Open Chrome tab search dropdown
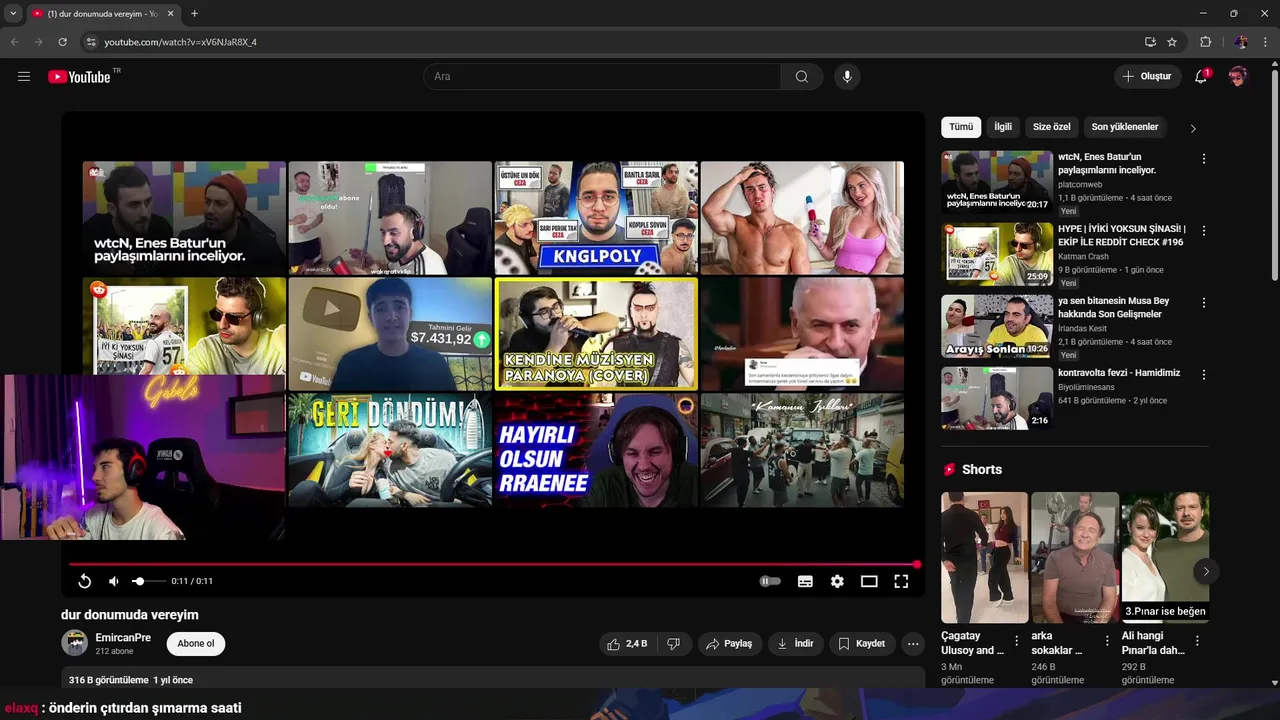 pyautogui.click(x=13, y=14)
